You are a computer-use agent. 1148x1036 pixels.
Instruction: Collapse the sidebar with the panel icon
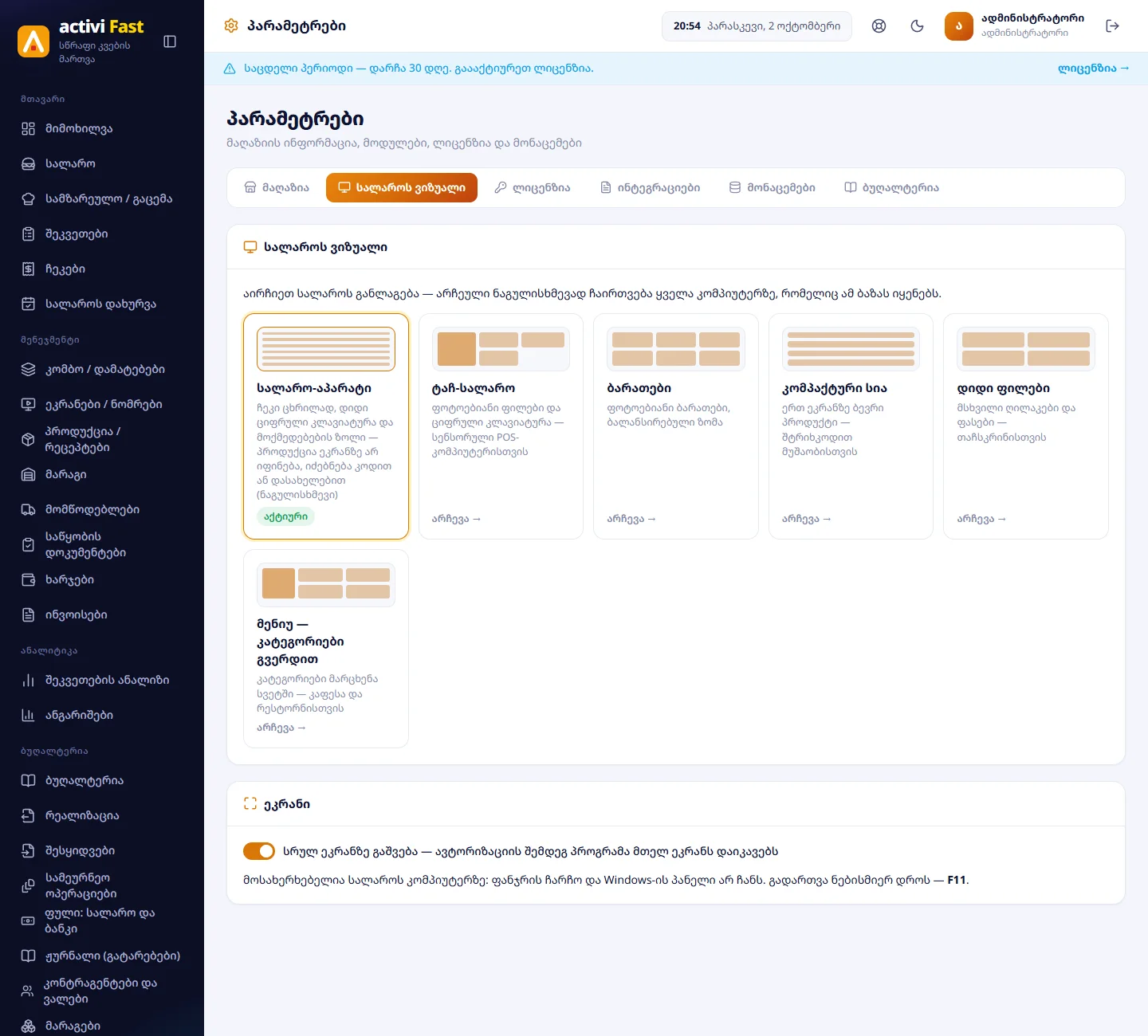click(x=170, y=41)
